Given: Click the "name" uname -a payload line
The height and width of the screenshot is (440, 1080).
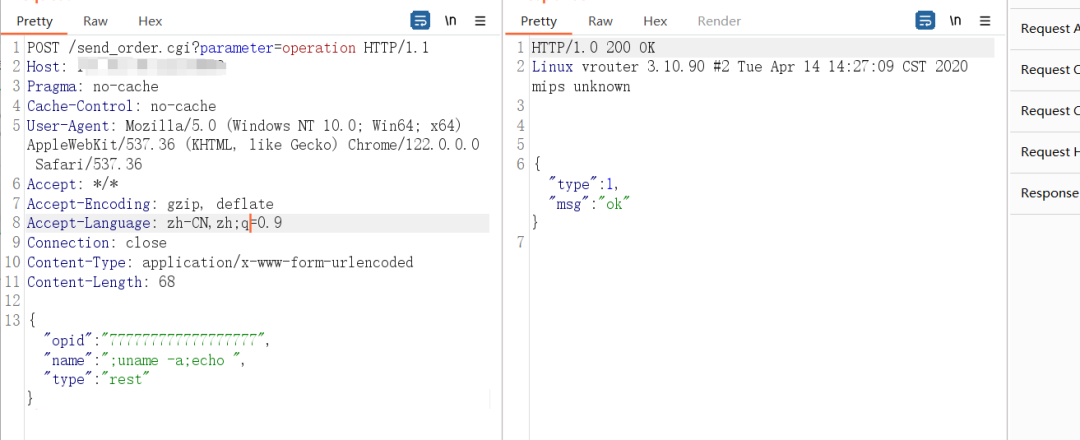Looking at the screenshot, I should click(145, 360).
